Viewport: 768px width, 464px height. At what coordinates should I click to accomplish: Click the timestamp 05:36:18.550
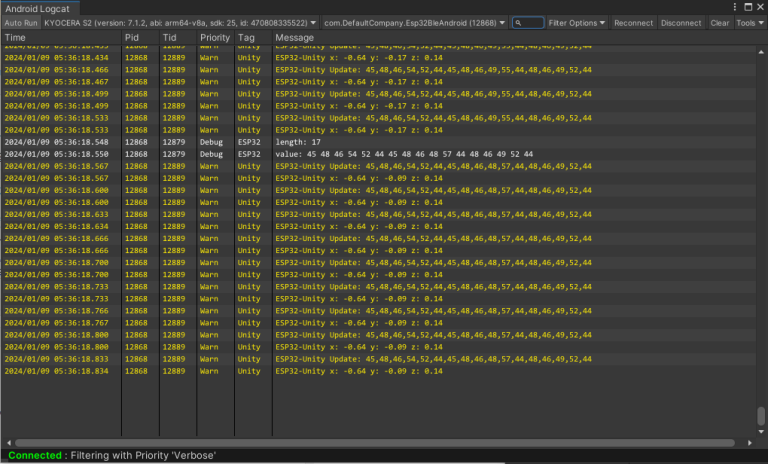coord(56,154)
